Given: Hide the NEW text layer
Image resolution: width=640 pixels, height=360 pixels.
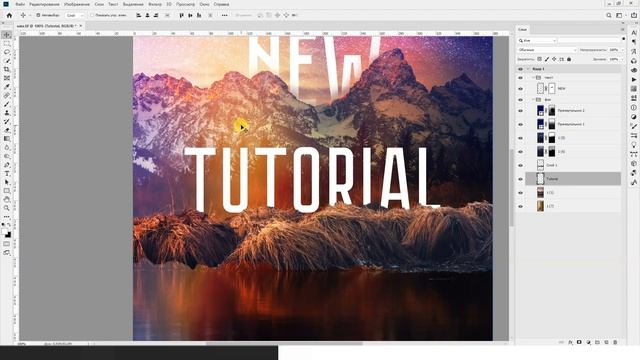Looking at the screenshot, I should coord(520,89).
